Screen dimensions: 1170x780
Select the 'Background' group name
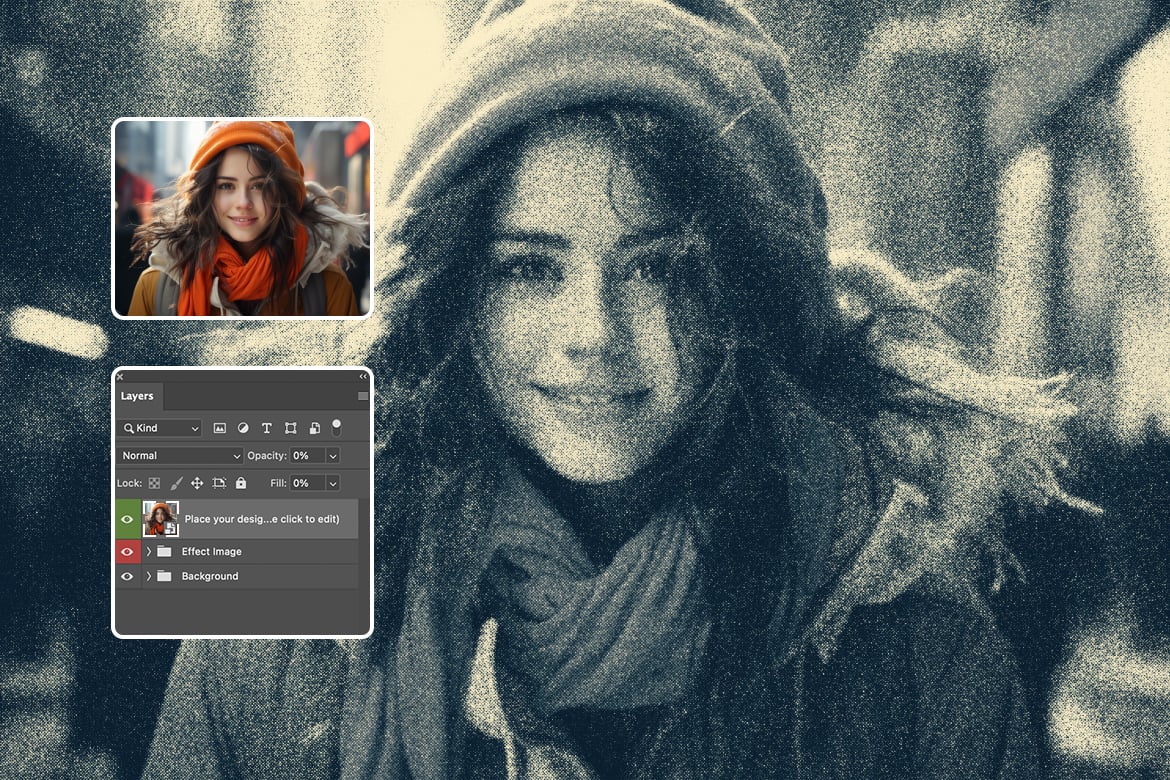(x=210, y=576)
